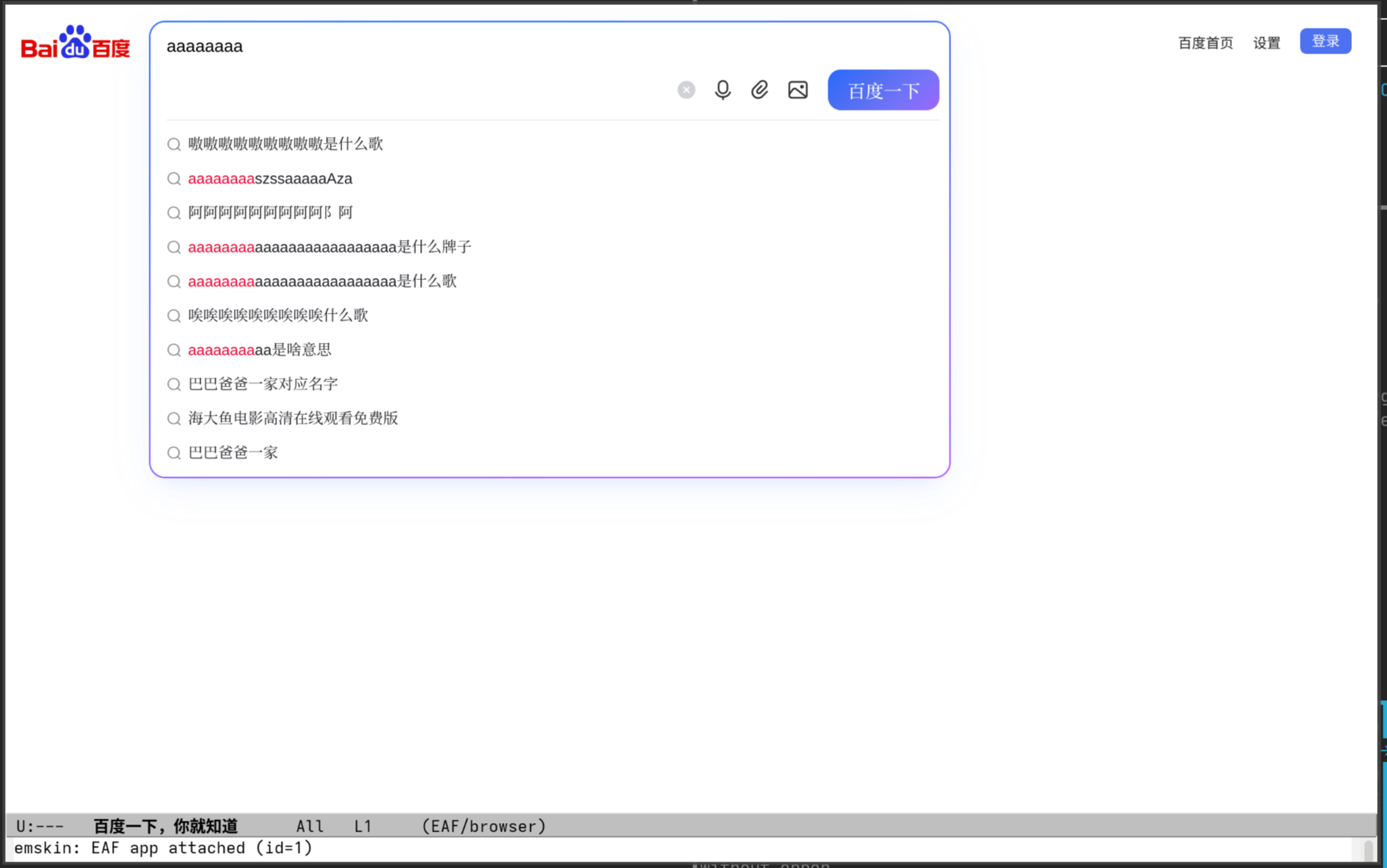
Task: Click the Emacs mode line buffer name
Action: 165,827
